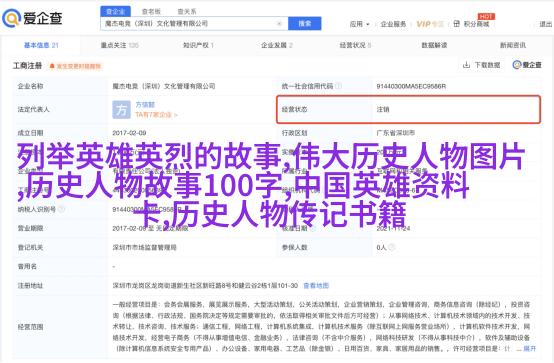
Task: Click the blue 搜索 button
Action: tap(305, 24)
